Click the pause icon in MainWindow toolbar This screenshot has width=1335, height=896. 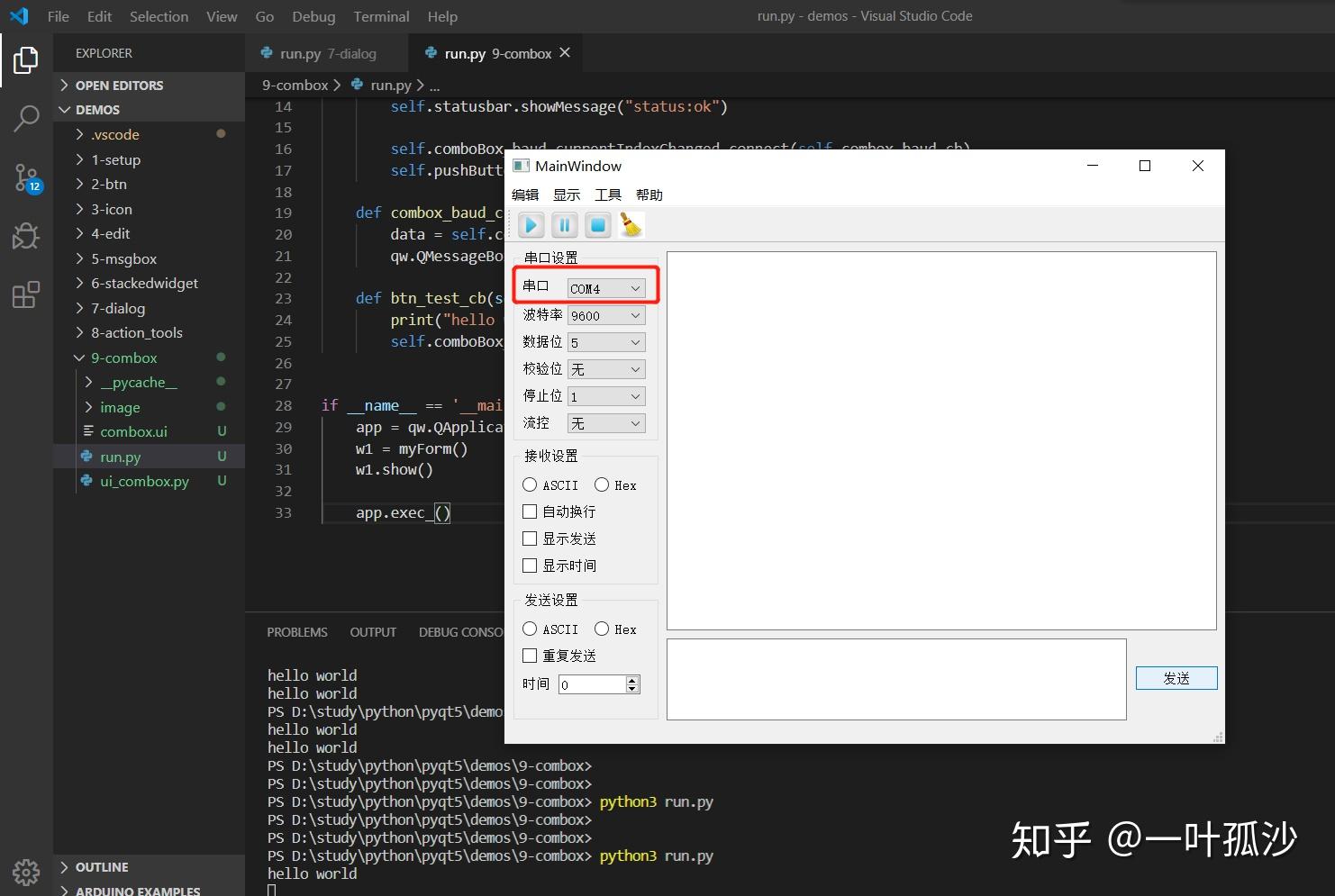point(564,225)
